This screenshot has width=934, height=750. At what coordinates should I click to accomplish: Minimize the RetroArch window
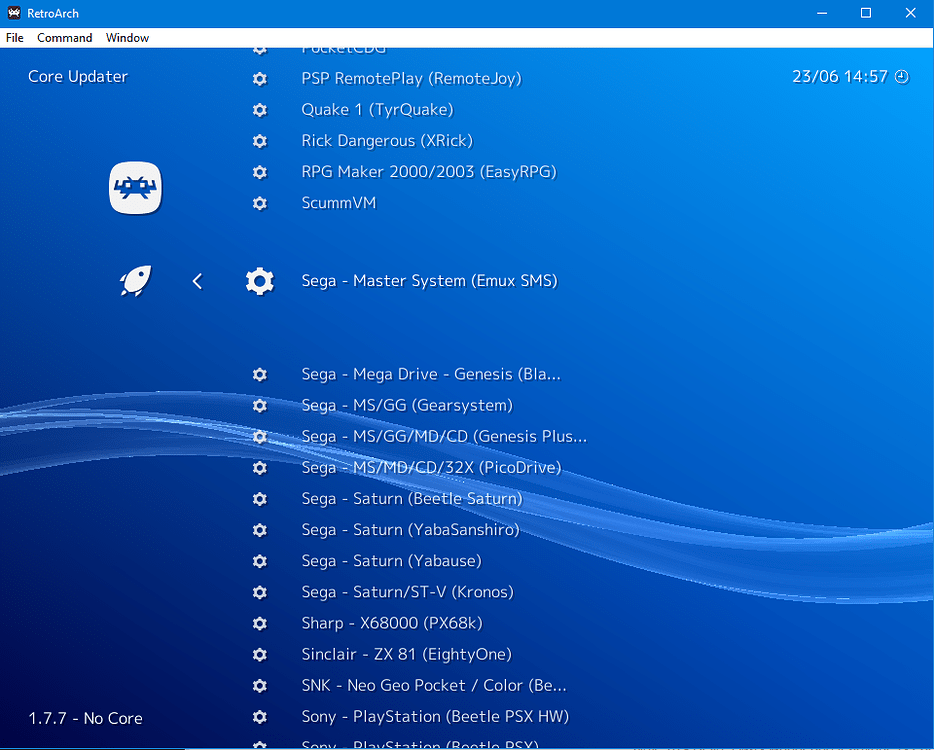[822, 13]
